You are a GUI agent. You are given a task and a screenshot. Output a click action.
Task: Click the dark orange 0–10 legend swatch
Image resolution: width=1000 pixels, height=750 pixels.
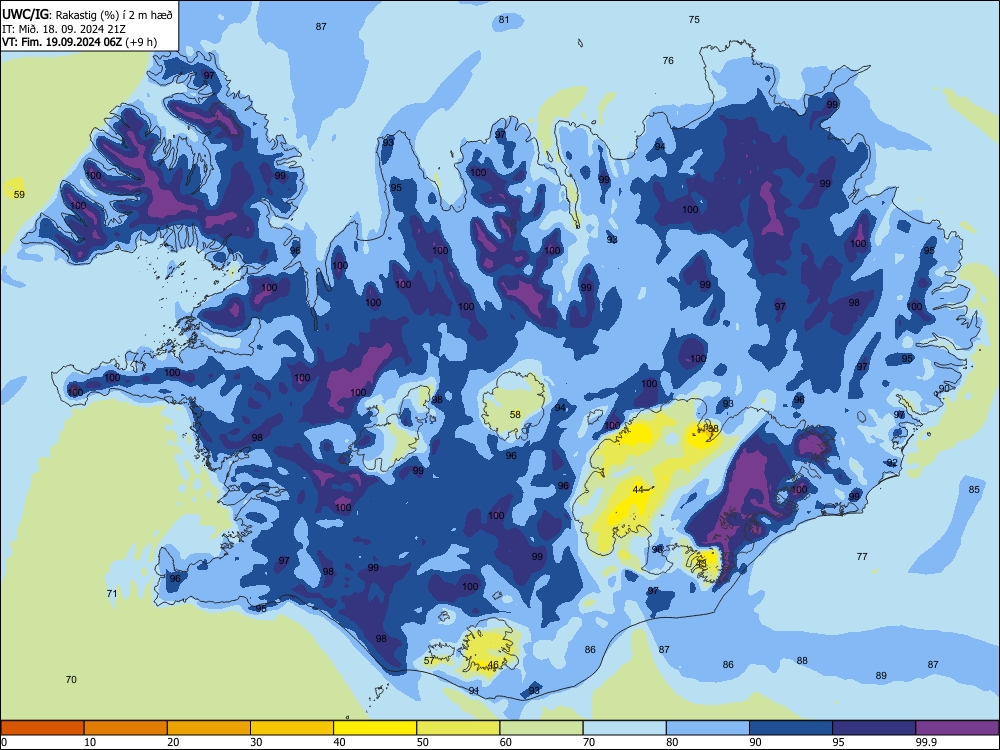(x=42, y=728)
